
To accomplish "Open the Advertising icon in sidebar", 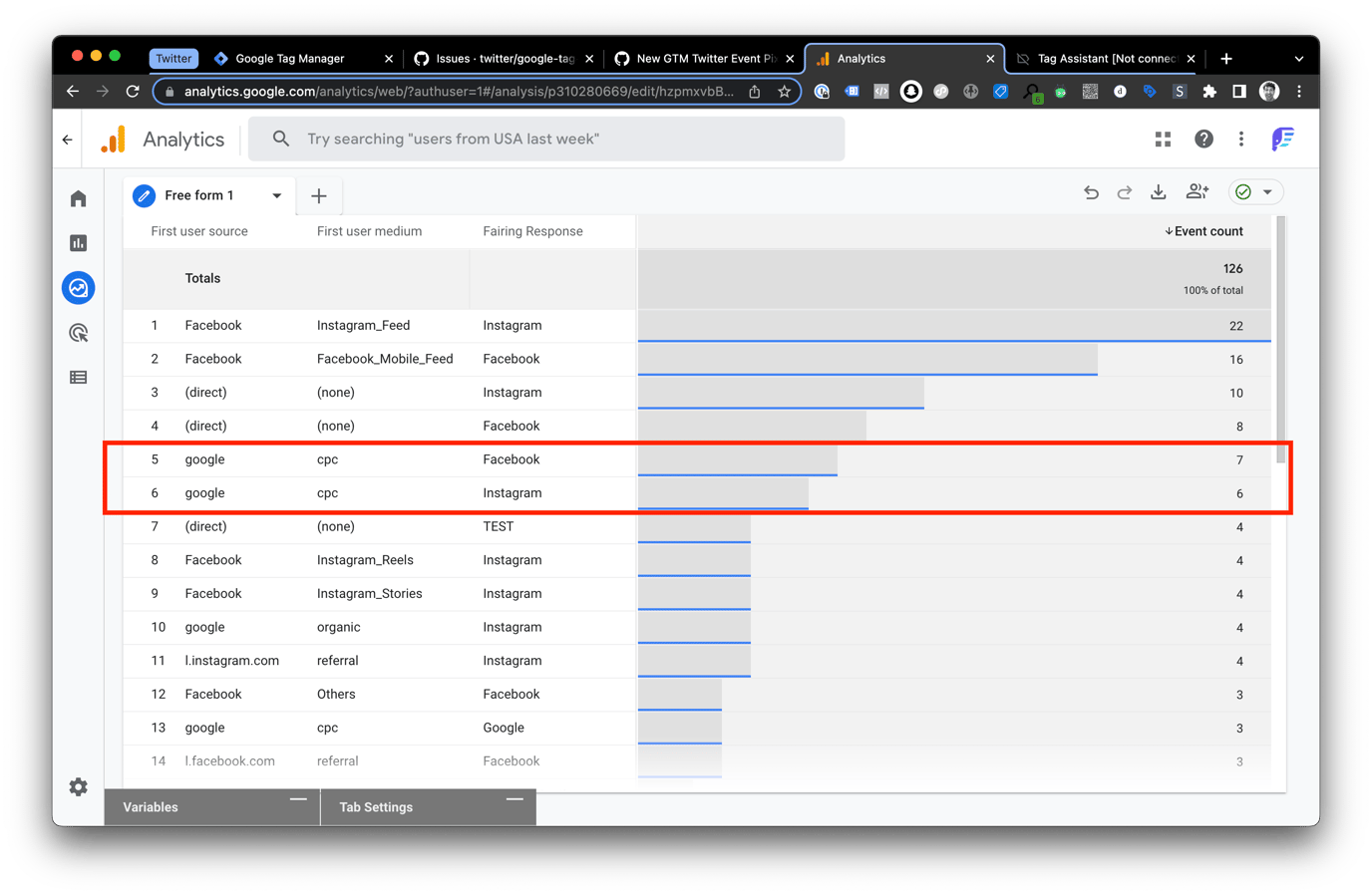I will [79, 333].
